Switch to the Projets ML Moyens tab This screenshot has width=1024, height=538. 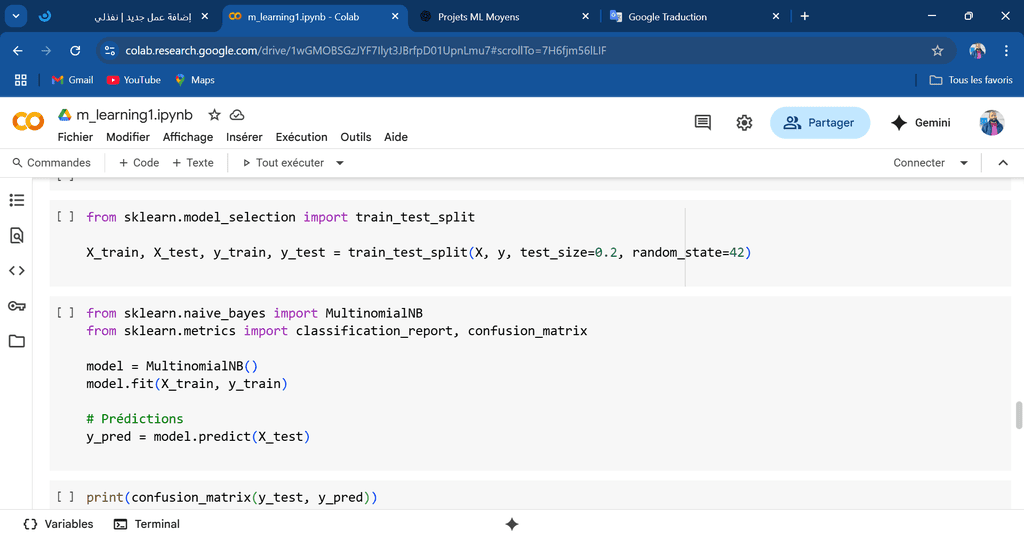pos(503,16)
